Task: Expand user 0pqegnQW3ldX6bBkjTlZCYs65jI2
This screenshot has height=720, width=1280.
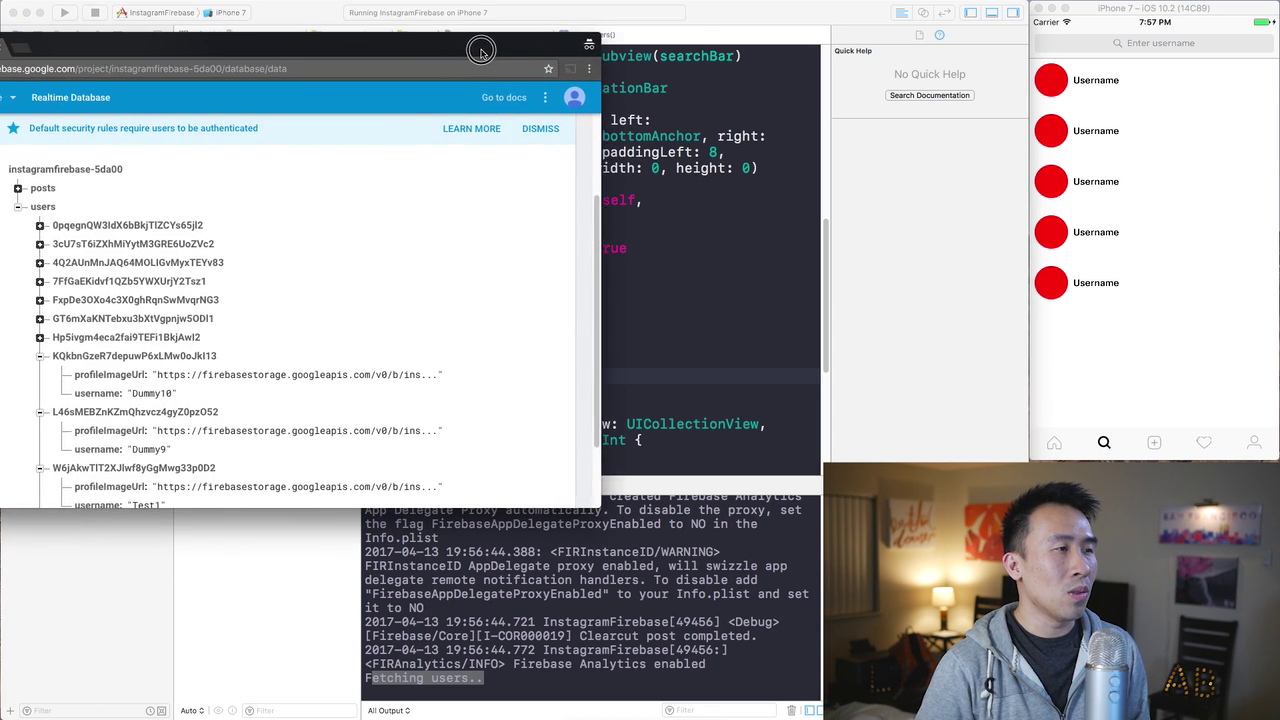Action: (x=40, y=226)
